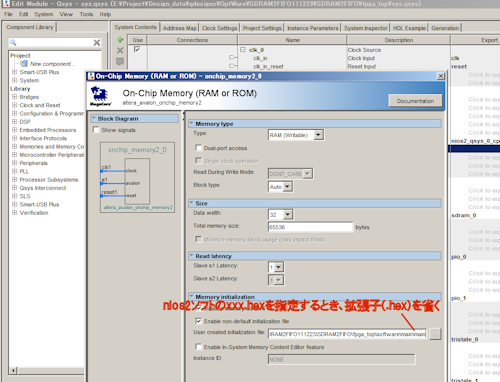500x382 pixels.
Task: Open the System menu
Action: [x=44, y=14]
